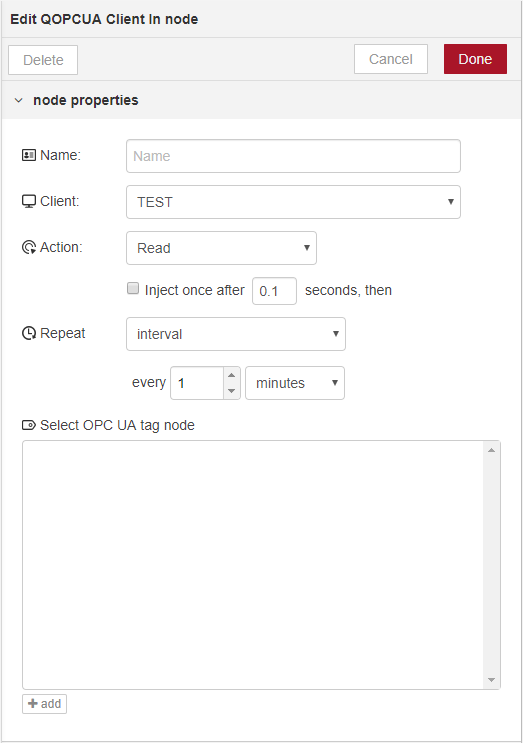Click the Name input field

tap(293, 156)
